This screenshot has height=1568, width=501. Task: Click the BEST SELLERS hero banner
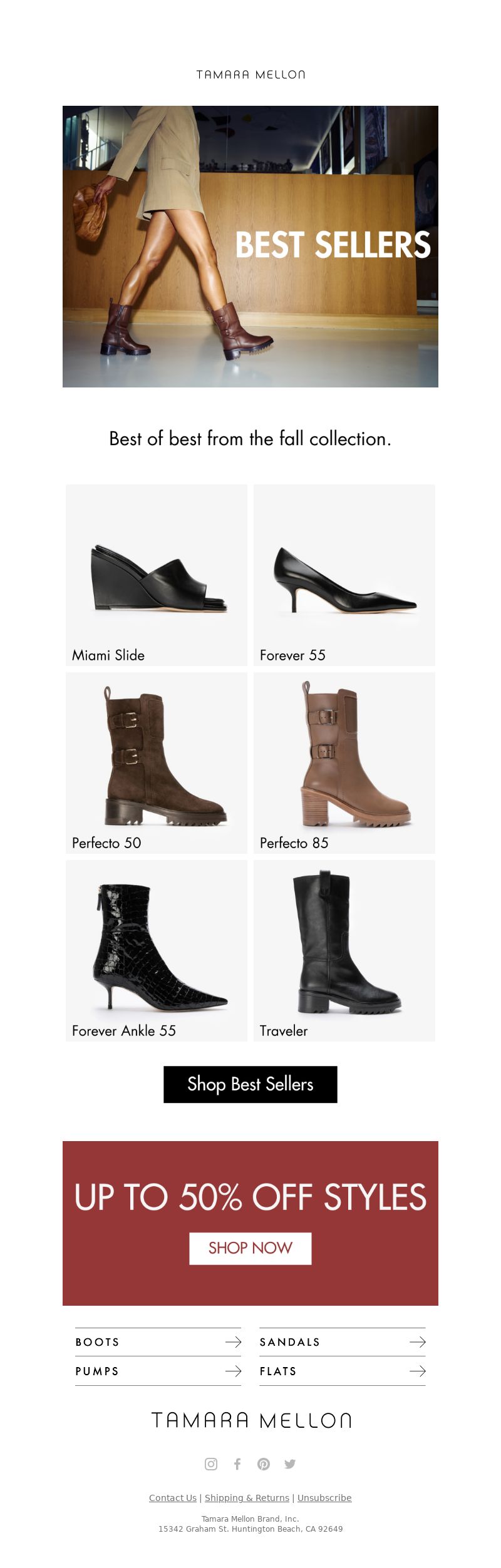[x=250, y=247]
